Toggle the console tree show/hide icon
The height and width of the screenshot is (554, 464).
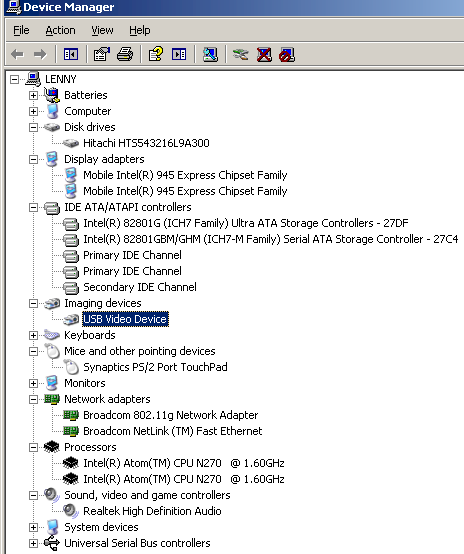(x=71, y=54)
